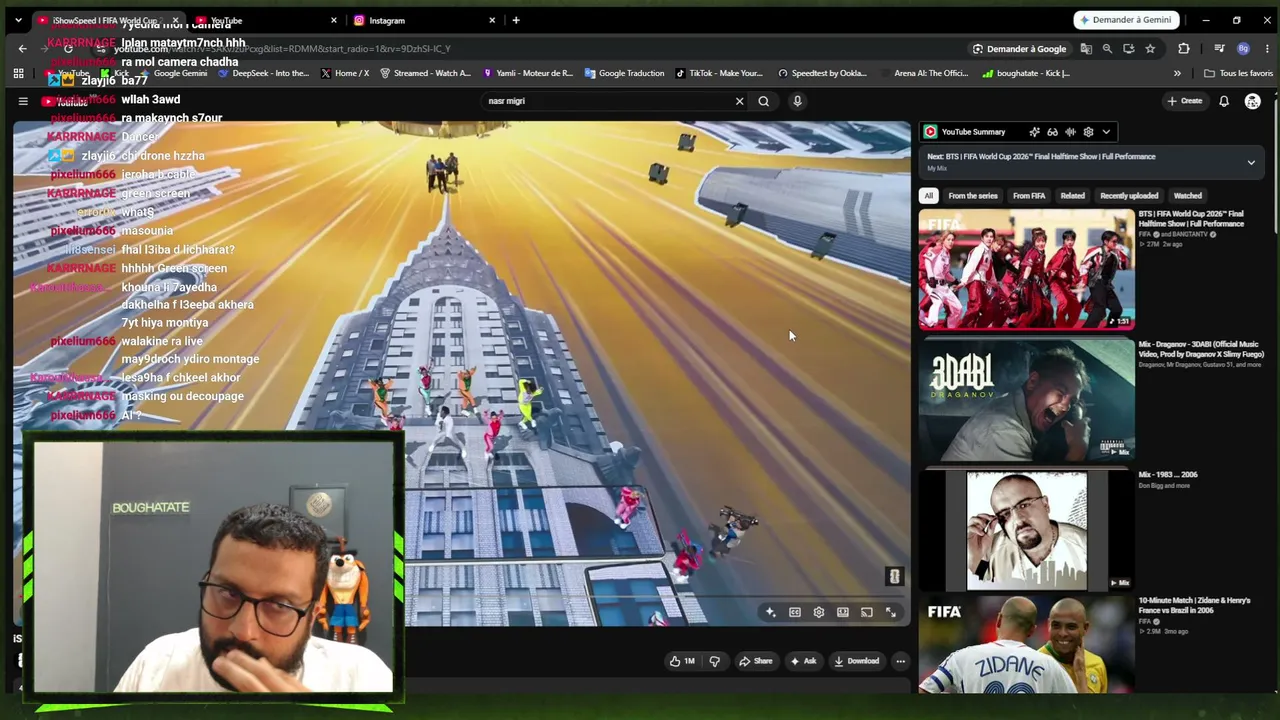Open the zoom magnifier in the address bar

click(1107, 49)
